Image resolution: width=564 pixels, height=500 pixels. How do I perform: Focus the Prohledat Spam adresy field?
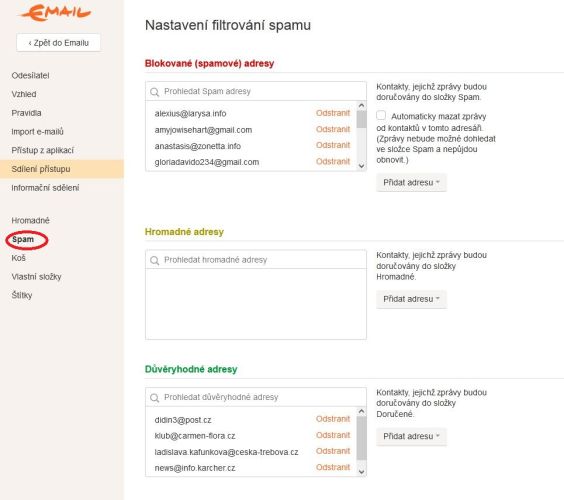point(256,91)
